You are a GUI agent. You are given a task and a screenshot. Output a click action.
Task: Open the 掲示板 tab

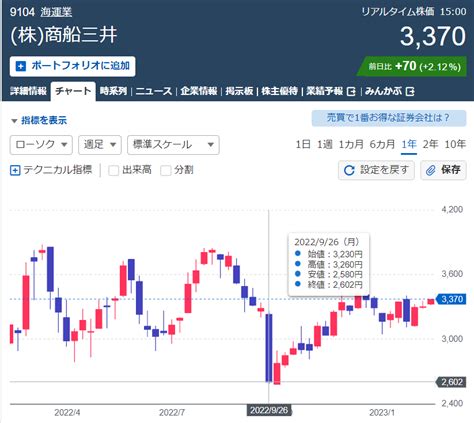click(x=239, y=91)
